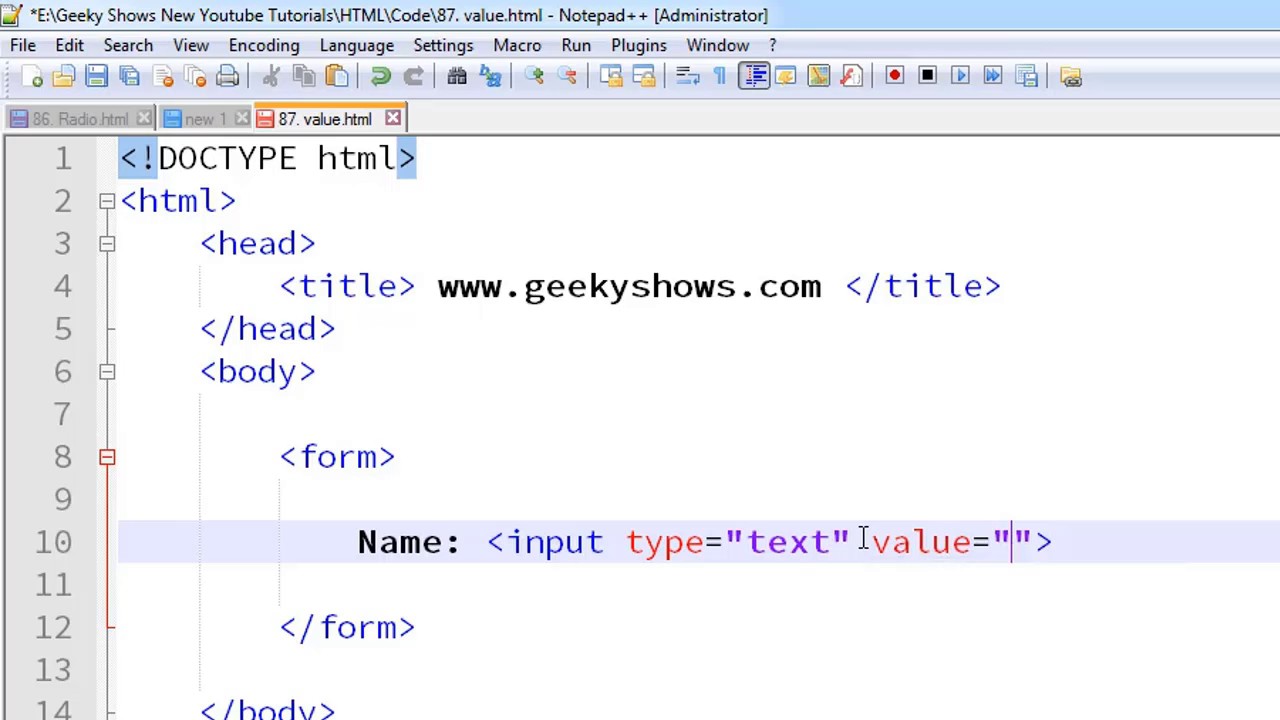Toggle the user-defined language panel
The width and height of the screenshot is (1280, 720).
pyautogui.click(x=786, y=76)
